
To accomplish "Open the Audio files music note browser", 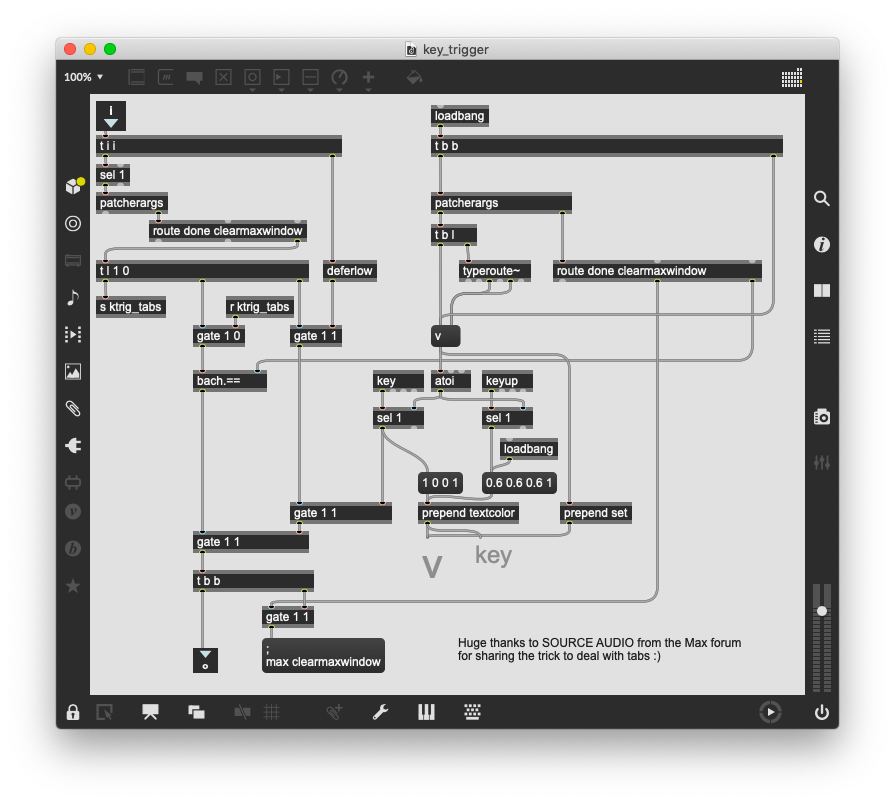I will [x=73, y=297].
